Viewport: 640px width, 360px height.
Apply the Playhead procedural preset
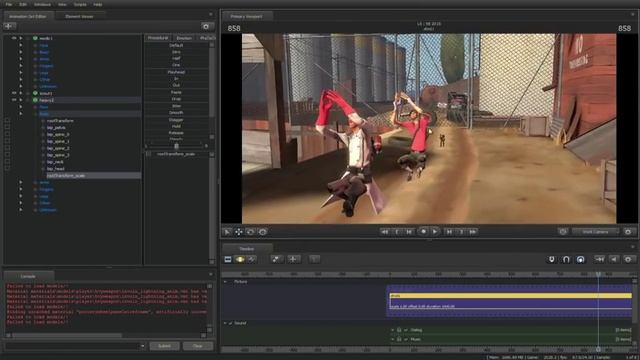(x=176, y=72)
